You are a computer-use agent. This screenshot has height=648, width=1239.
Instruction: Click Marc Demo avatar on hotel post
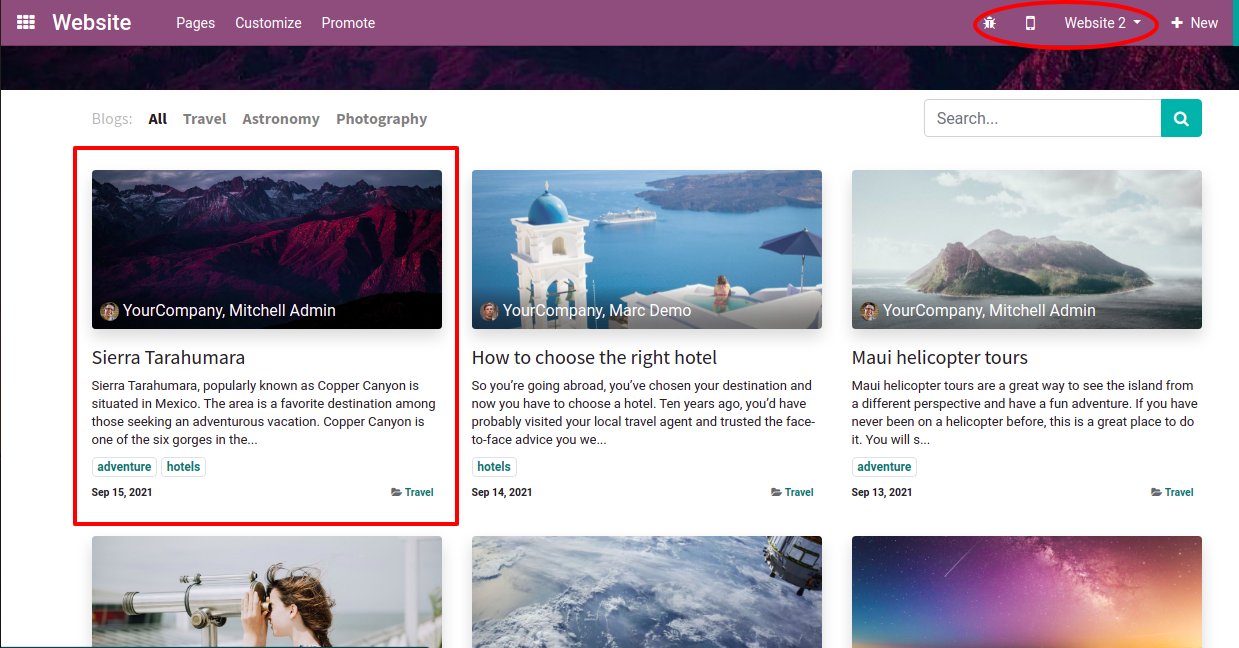click(489, 311)
